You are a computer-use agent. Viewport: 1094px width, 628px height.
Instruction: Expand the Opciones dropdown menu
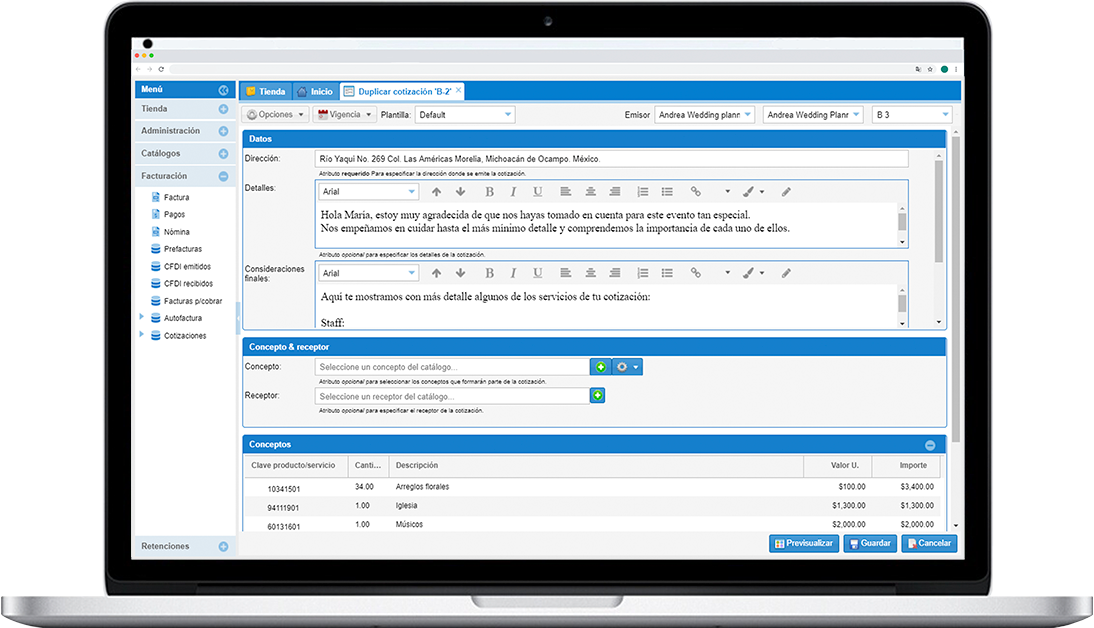[x=275, y=115]
